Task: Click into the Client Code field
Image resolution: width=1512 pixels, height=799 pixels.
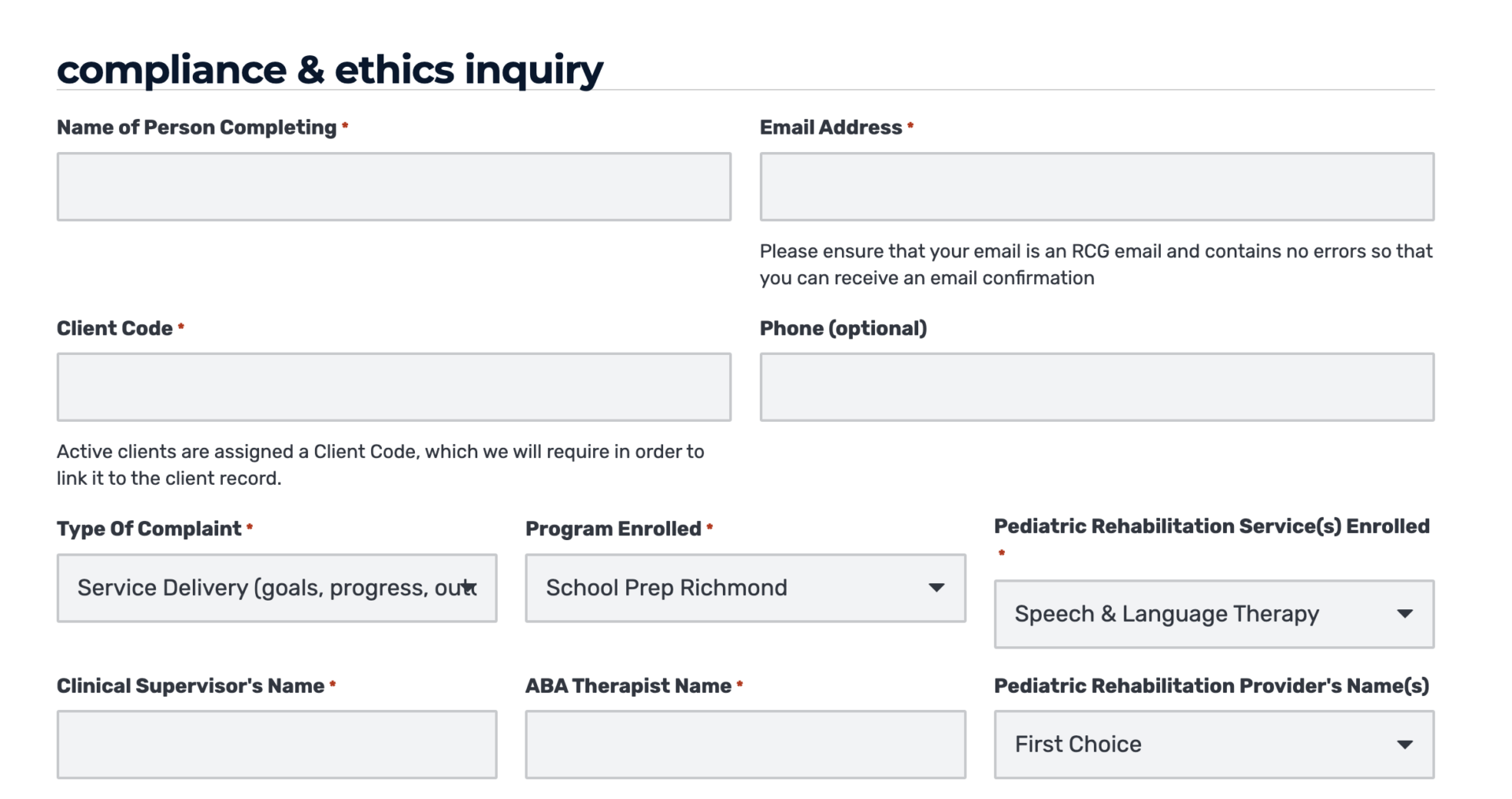Action: (x=394, y=387)
